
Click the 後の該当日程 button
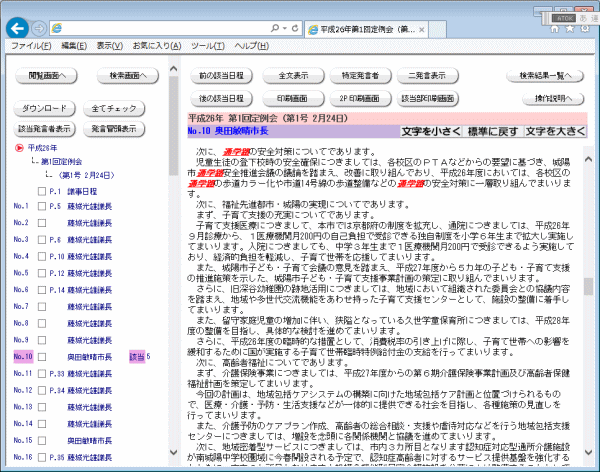coord(221,98)
